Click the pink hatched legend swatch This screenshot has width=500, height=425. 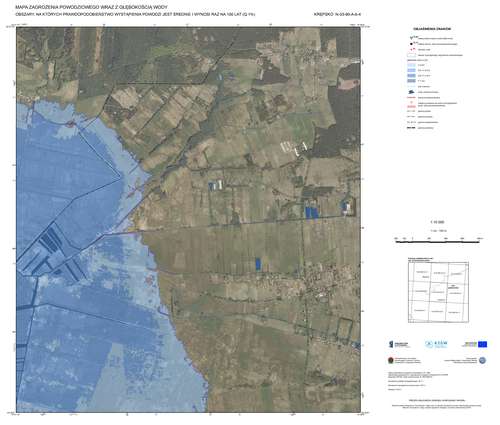pos(411,106)
